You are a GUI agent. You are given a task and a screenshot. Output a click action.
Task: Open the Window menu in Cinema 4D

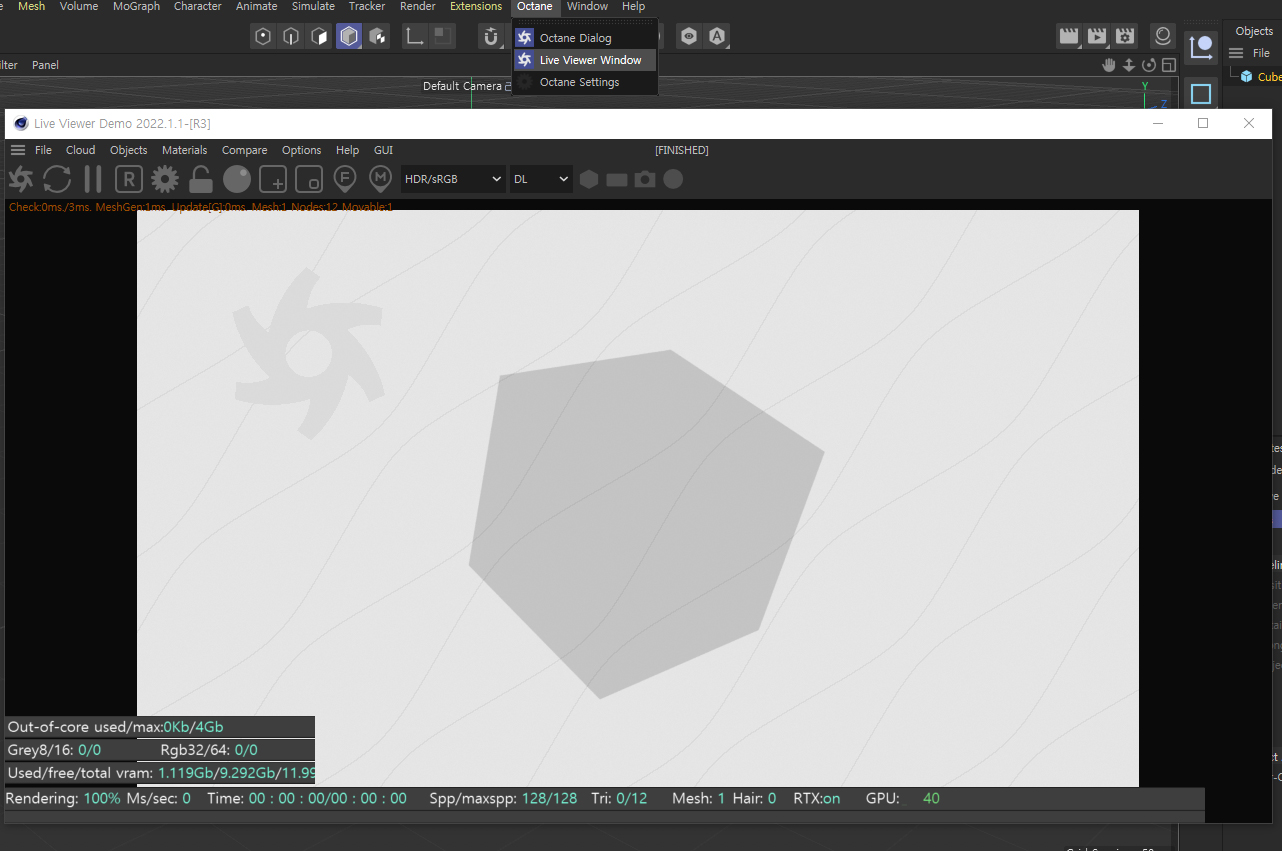click(587, 6)
